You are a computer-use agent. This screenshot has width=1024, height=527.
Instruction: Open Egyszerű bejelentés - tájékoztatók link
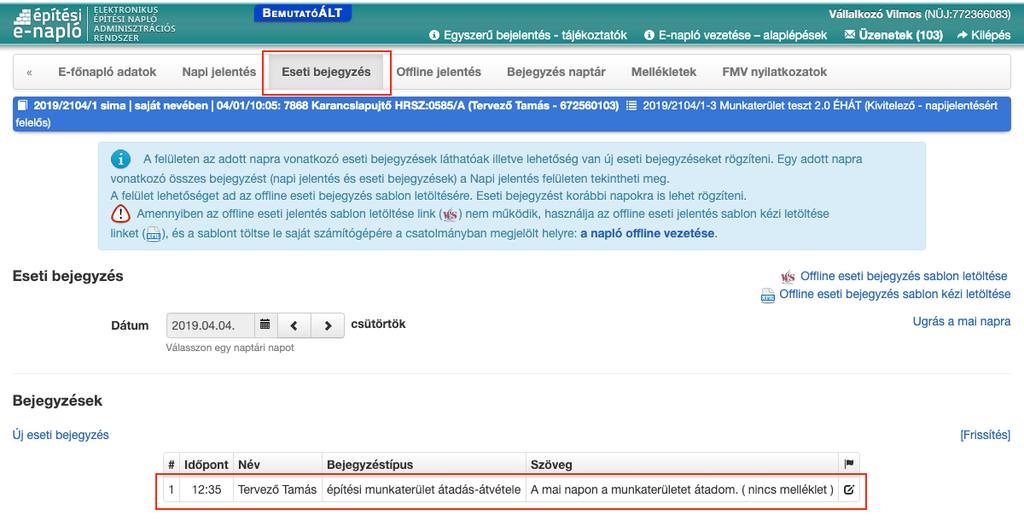[x=535, y=35]
